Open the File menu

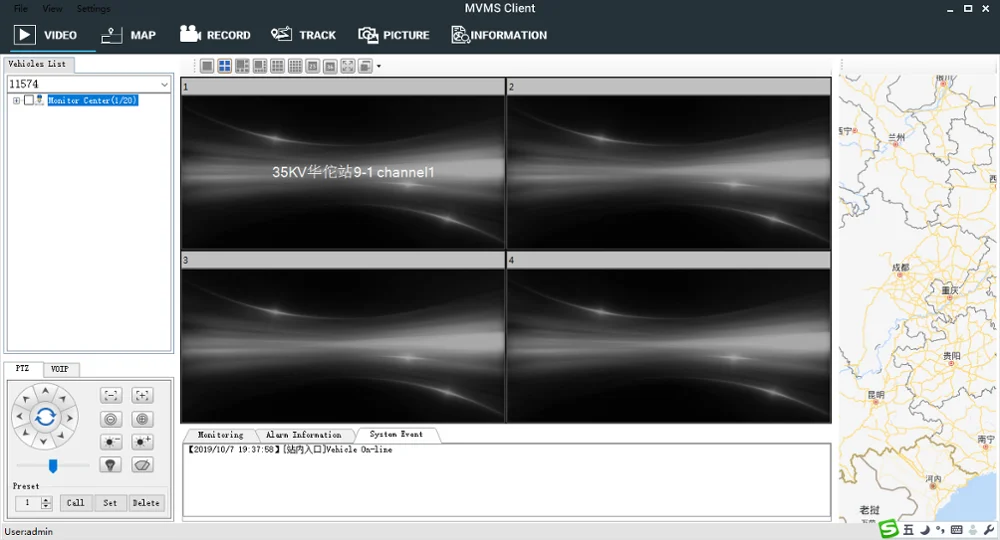point(21,9)
